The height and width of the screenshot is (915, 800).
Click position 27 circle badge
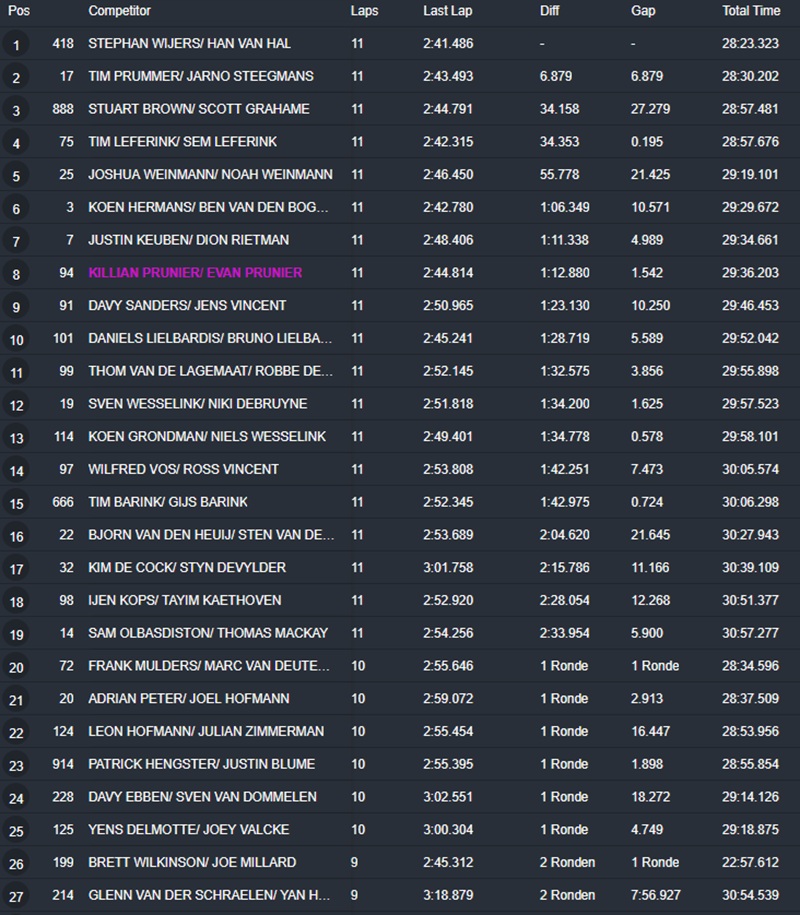16,896
